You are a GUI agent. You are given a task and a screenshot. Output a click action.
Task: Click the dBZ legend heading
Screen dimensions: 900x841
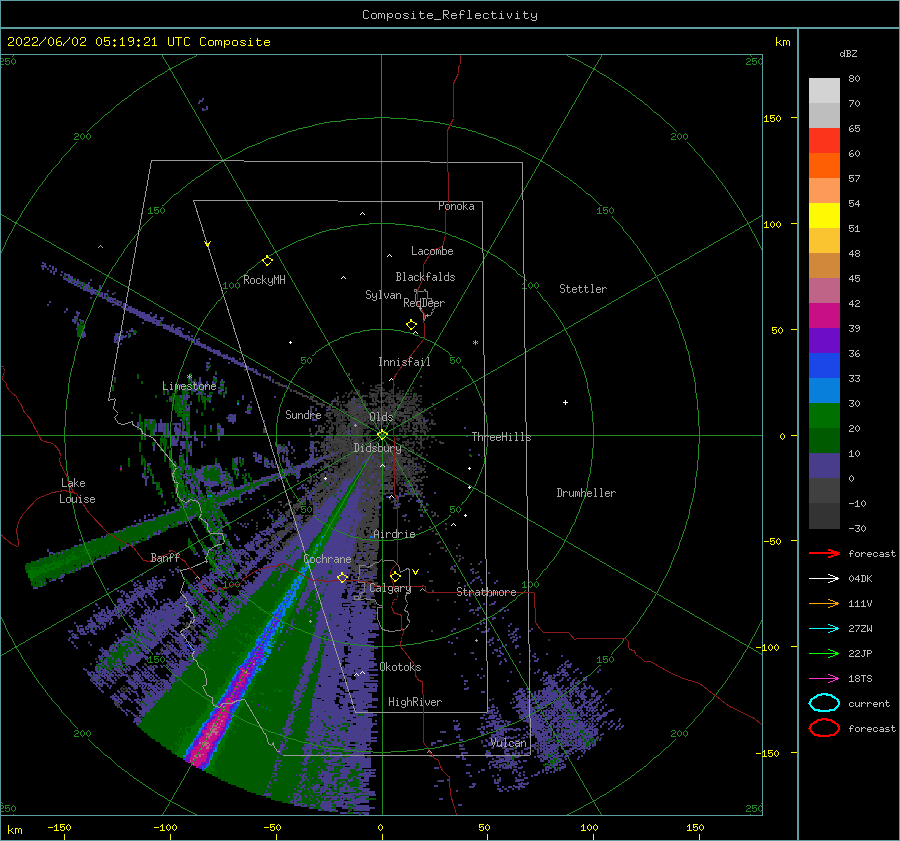[848, 54]
